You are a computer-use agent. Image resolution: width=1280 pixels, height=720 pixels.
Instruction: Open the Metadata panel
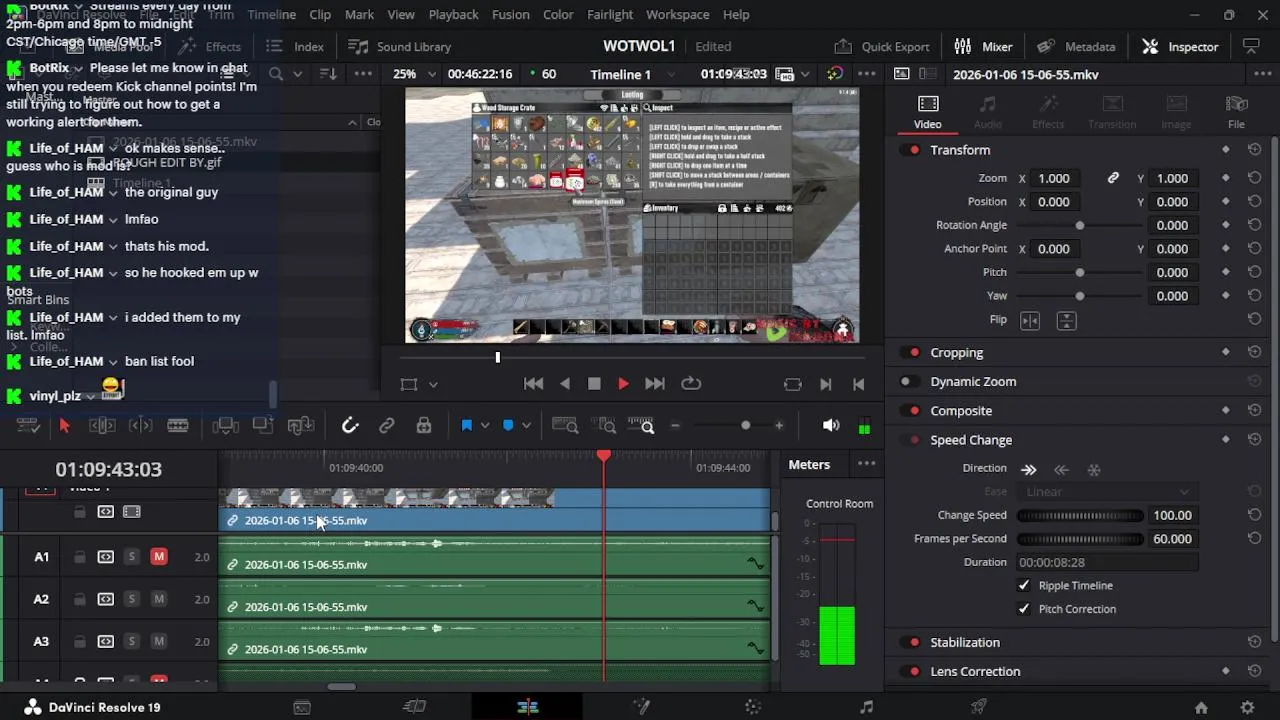click(x=1076, y=47)
